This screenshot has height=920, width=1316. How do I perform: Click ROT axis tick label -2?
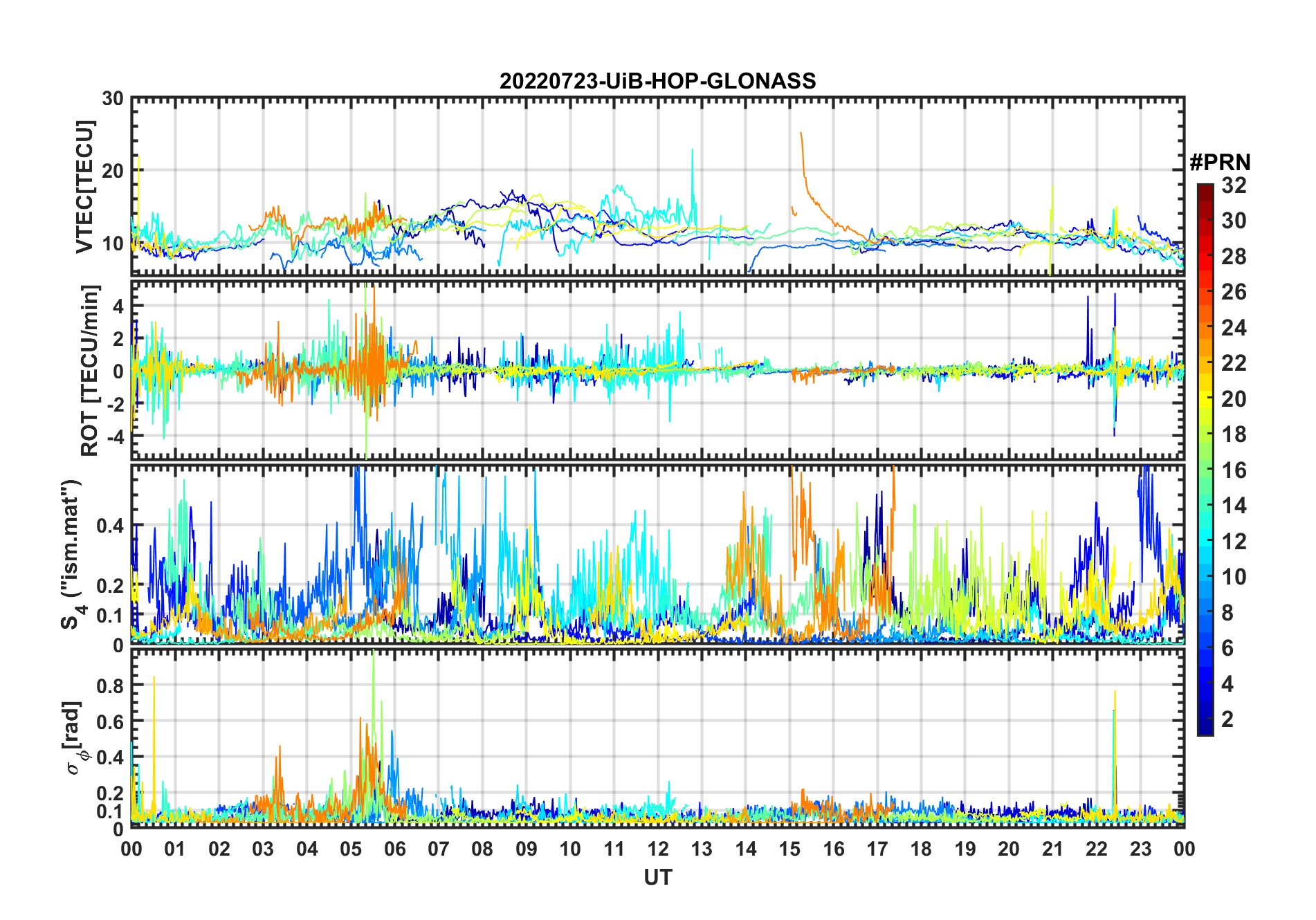115,403
